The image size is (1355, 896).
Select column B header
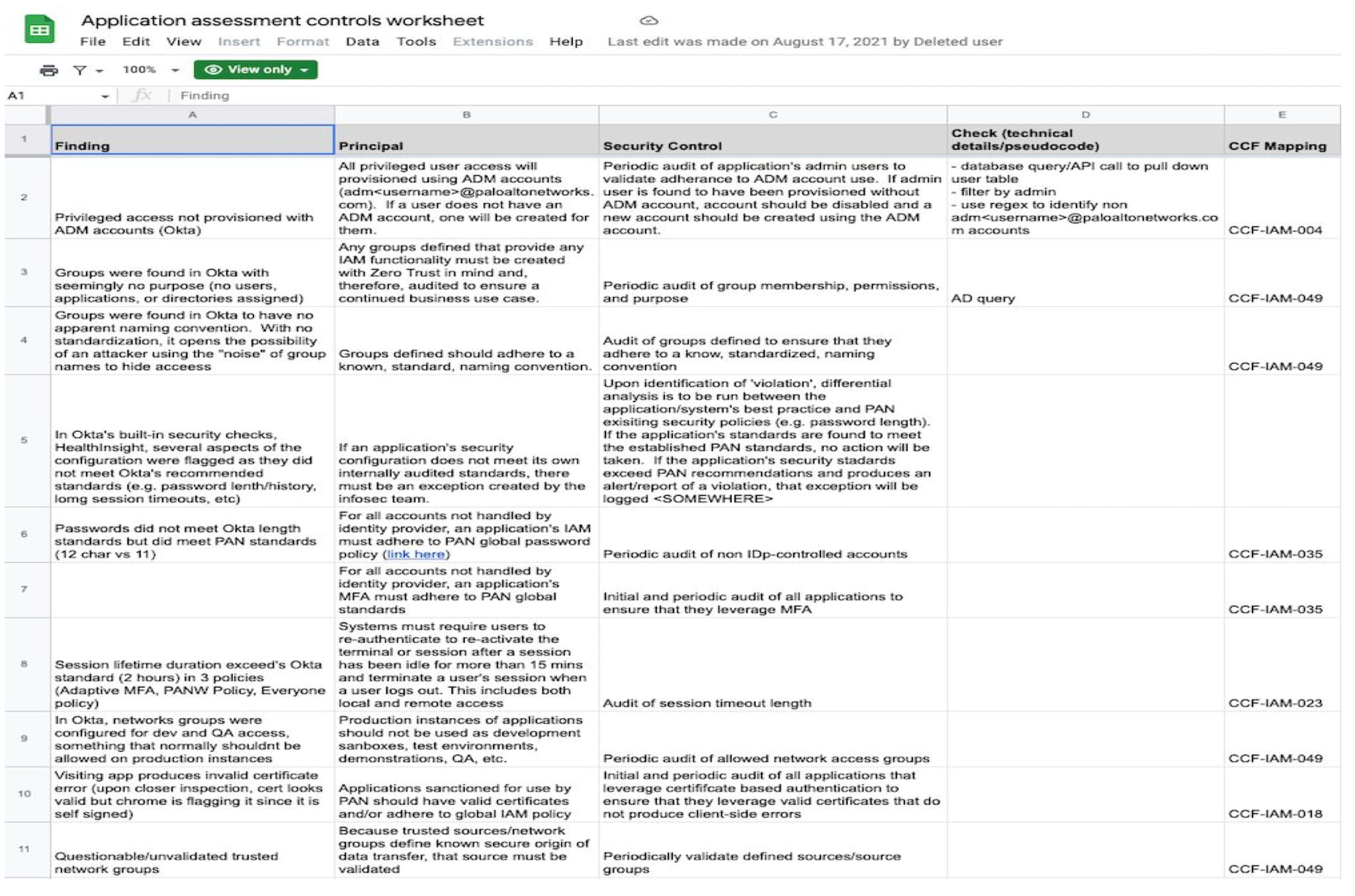click(x=466, y=114)
